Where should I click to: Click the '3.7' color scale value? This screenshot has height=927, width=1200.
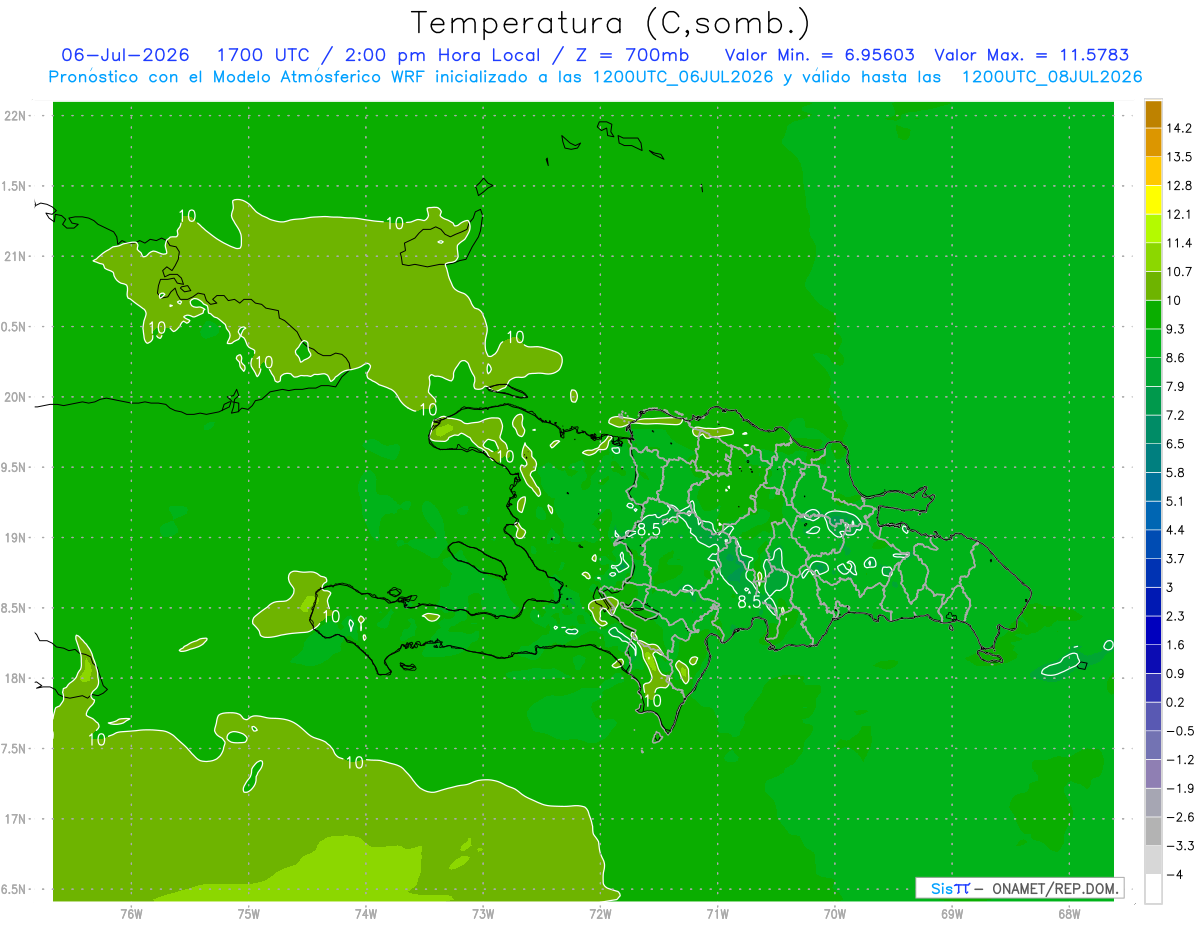(x=1175, y=558)
